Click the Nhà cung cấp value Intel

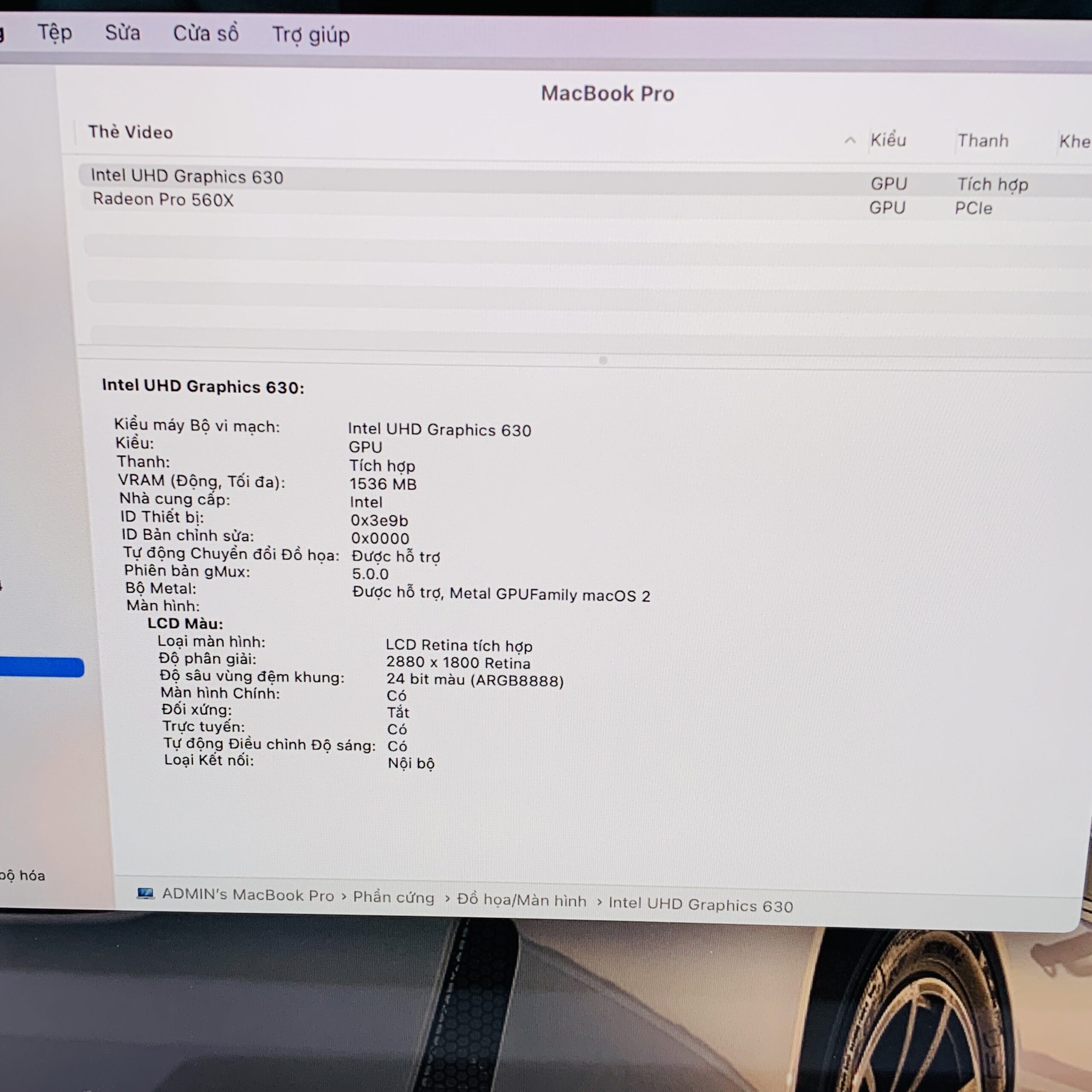tap(366, 502)
